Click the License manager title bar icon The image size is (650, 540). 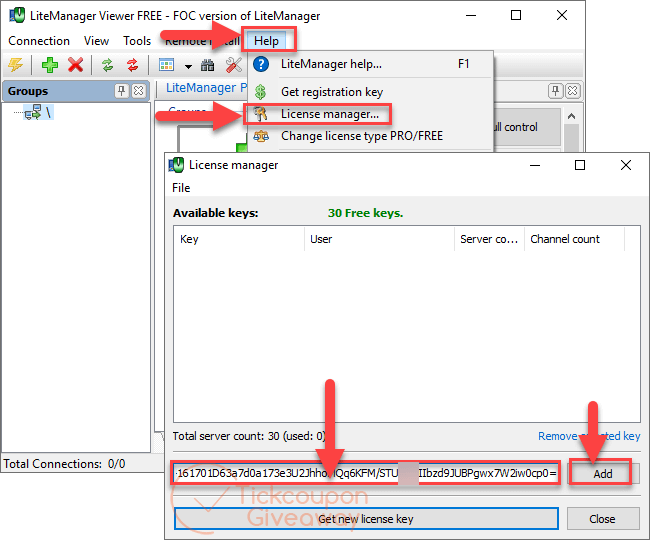[176, 165]
